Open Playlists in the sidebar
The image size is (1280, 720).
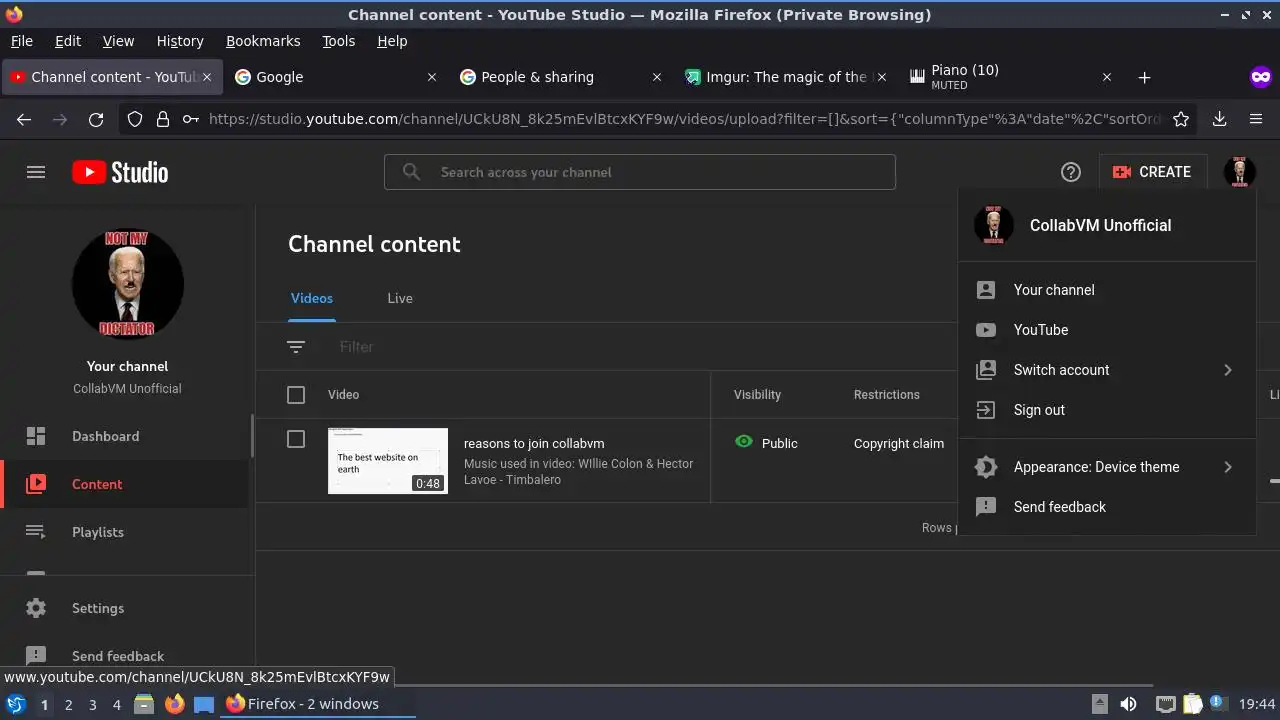click(125, 532)
